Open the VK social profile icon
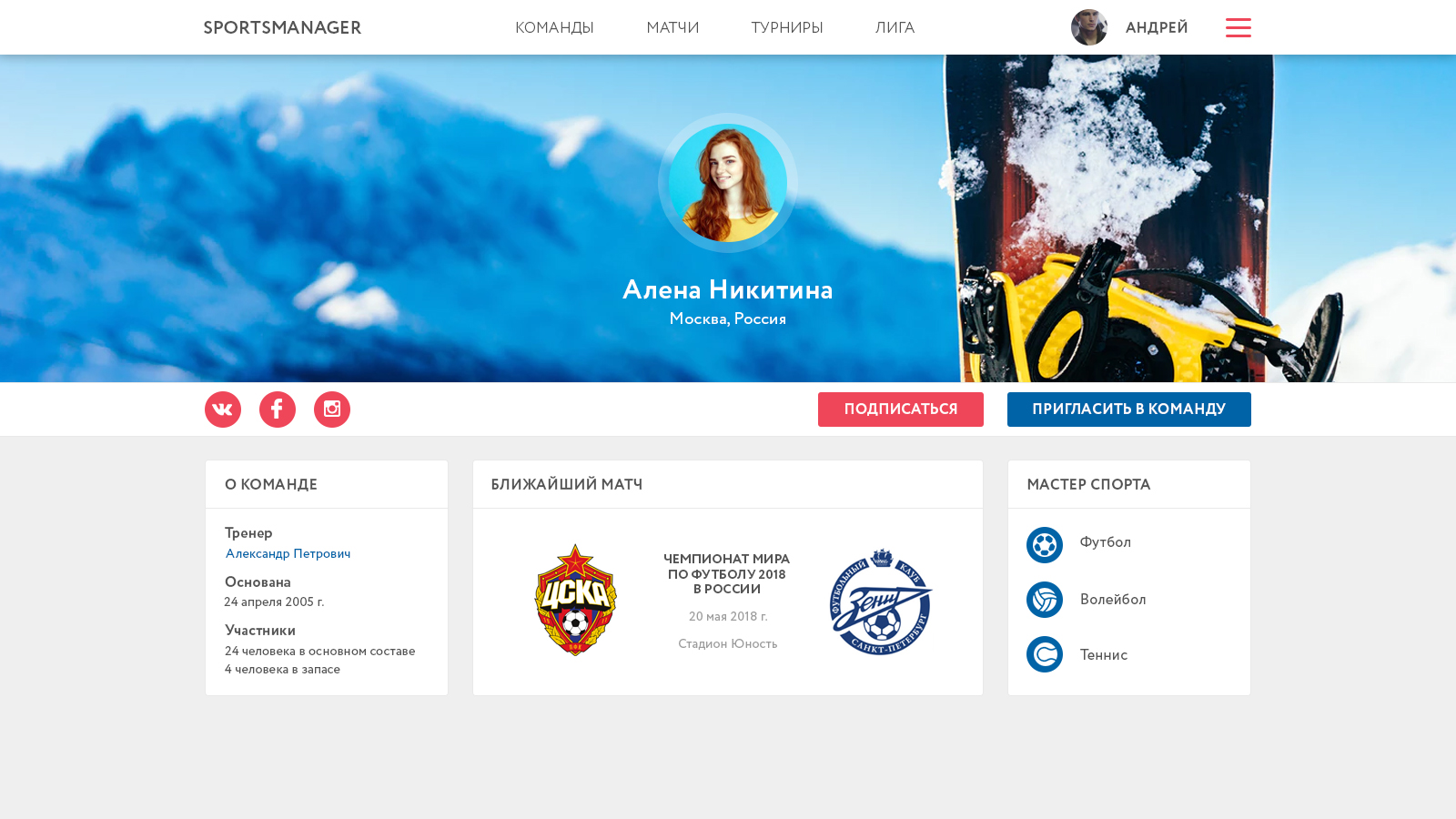The image size is (1456, 819). coord(223,409)
